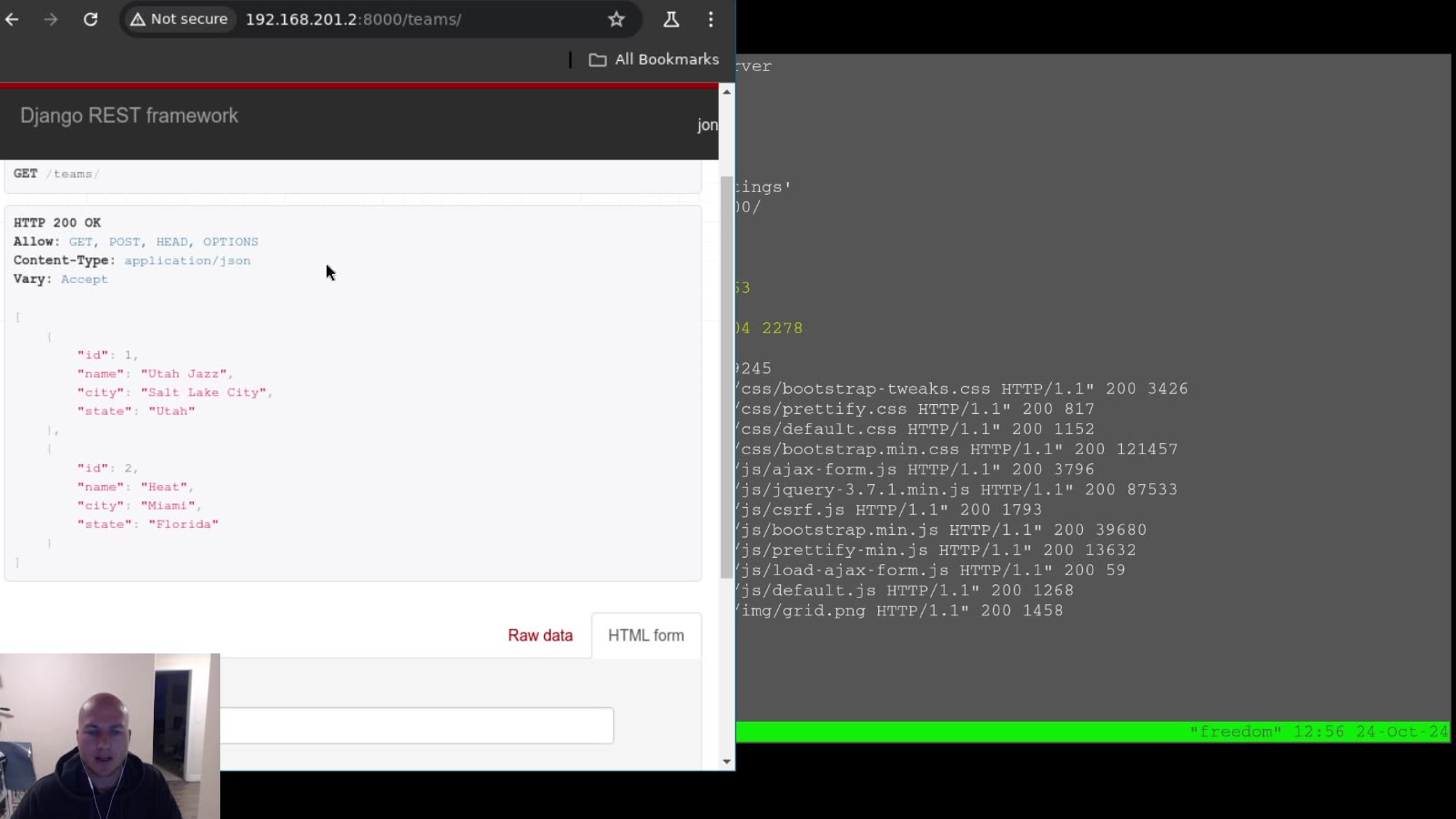1456x819 pixels.
Task: Click the "Florida" state value
Action: point(184,524)
